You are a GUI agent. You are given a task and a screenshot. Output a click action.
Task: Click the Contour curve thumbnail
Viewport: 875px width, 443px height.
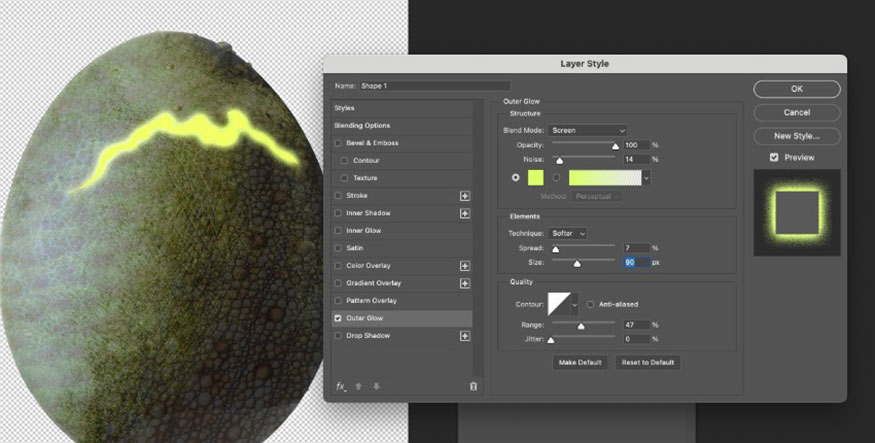point(559,305)
